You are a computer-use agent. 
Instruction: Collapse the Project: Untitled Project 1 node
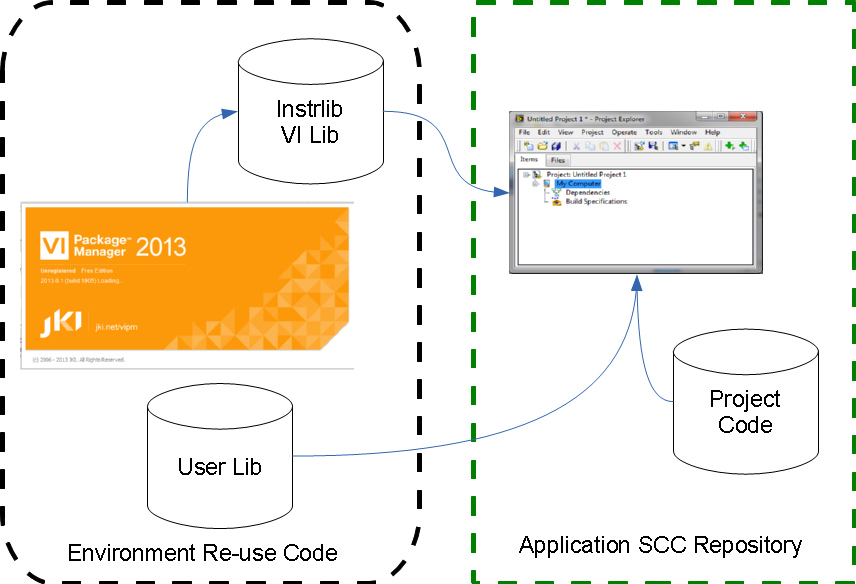(x=526, y=175)
